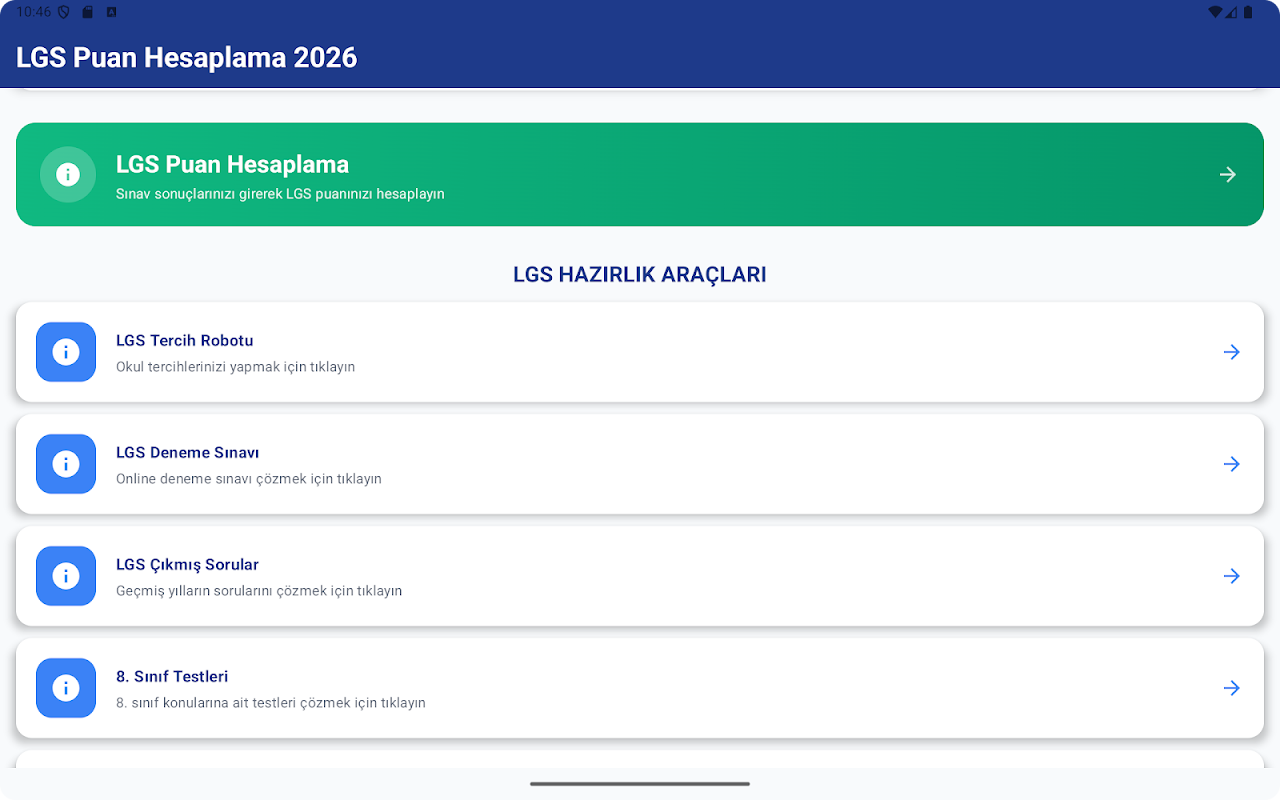
Task: Tap the arrow on the LGS Tercih Robotu card
Action: point(1232,352)
